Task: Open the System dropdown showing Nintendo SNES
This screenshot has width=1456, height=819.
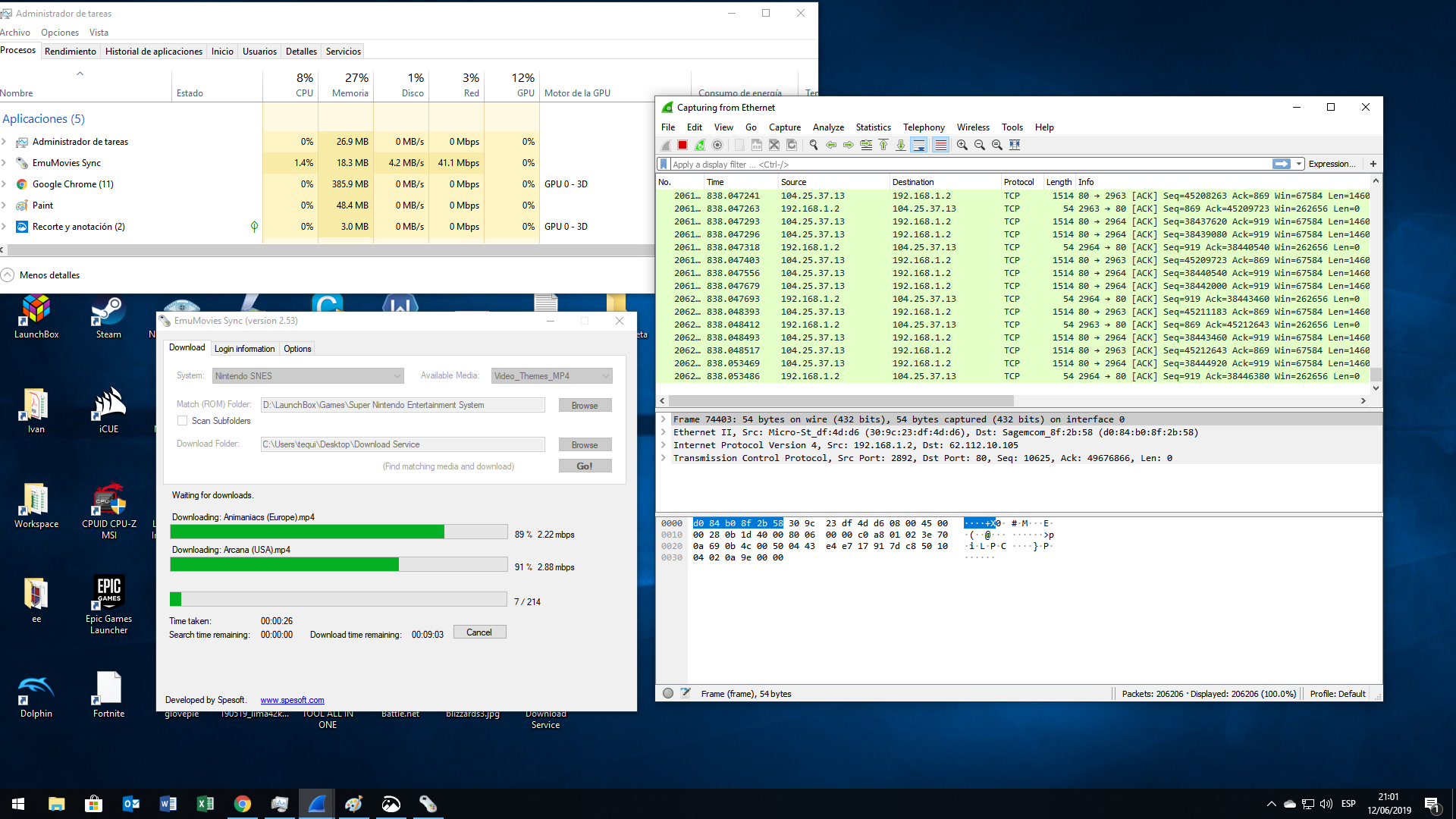Action: click(x=308, y=376)
